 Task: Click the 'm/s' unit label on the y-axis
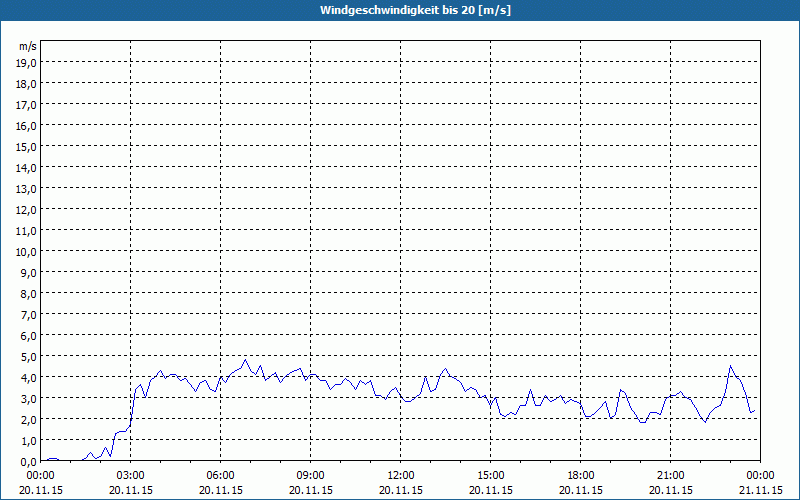coord(28,46)
